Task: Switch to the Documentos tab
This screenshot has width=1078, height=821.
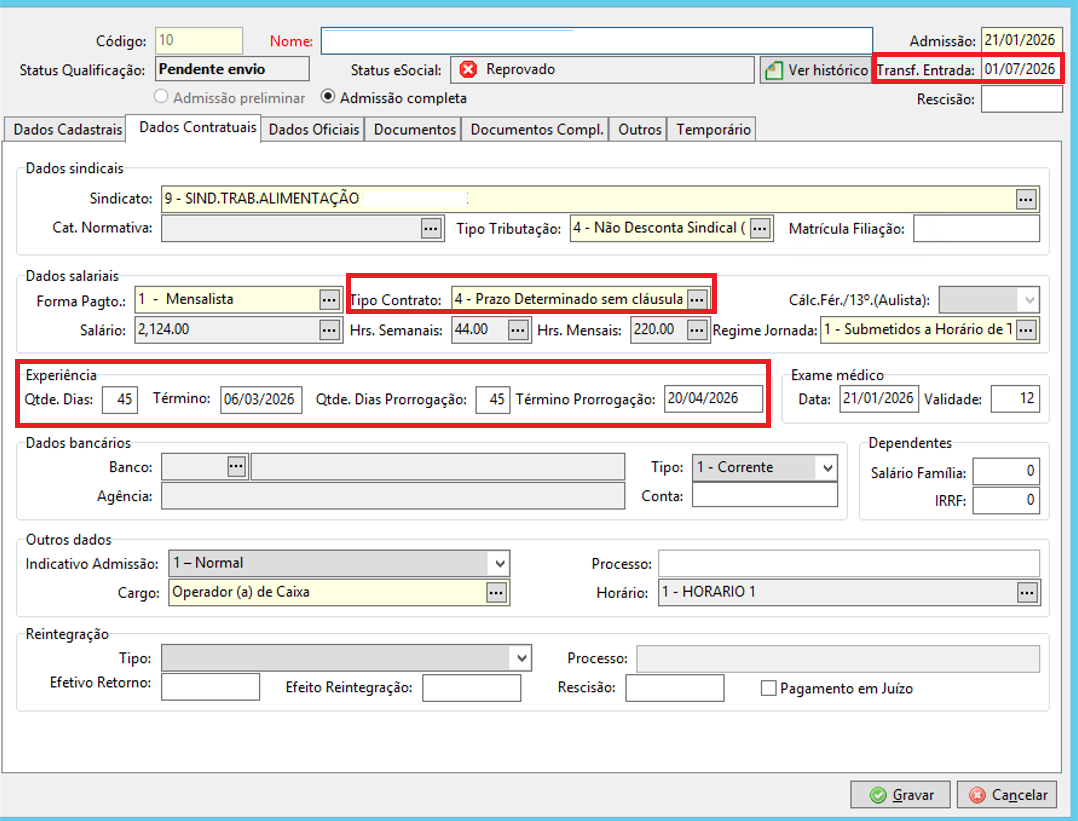Action: (415, 129)
